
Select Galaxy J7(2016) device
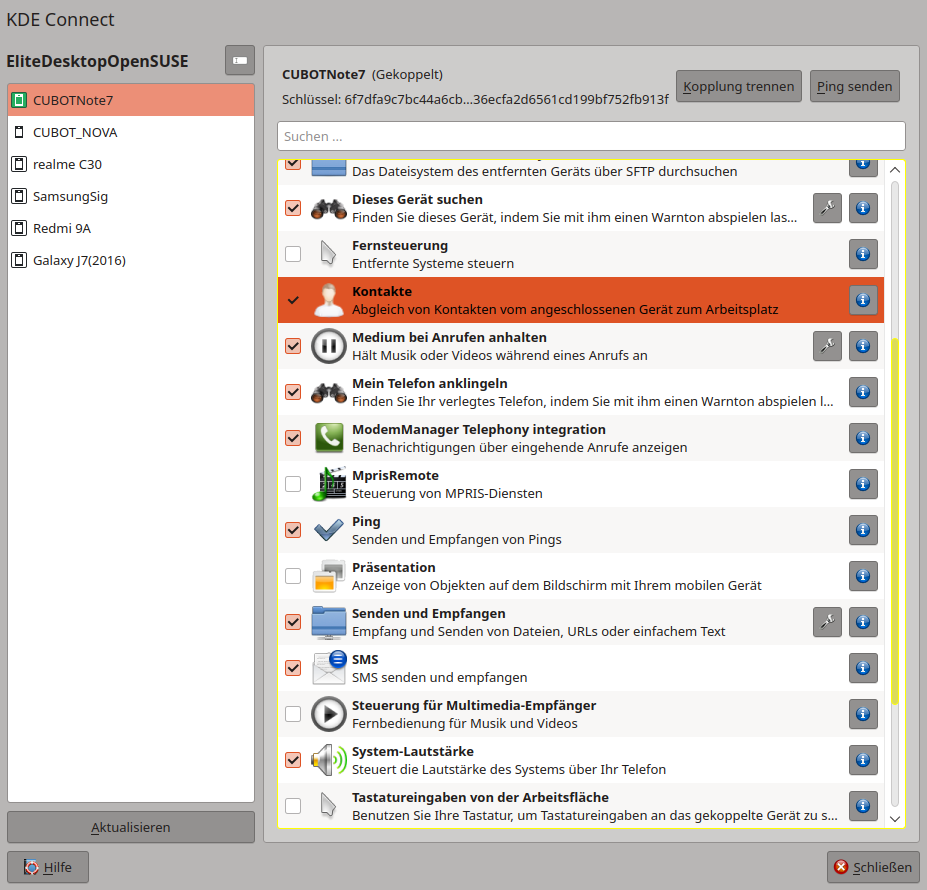(x=131, y=260)
